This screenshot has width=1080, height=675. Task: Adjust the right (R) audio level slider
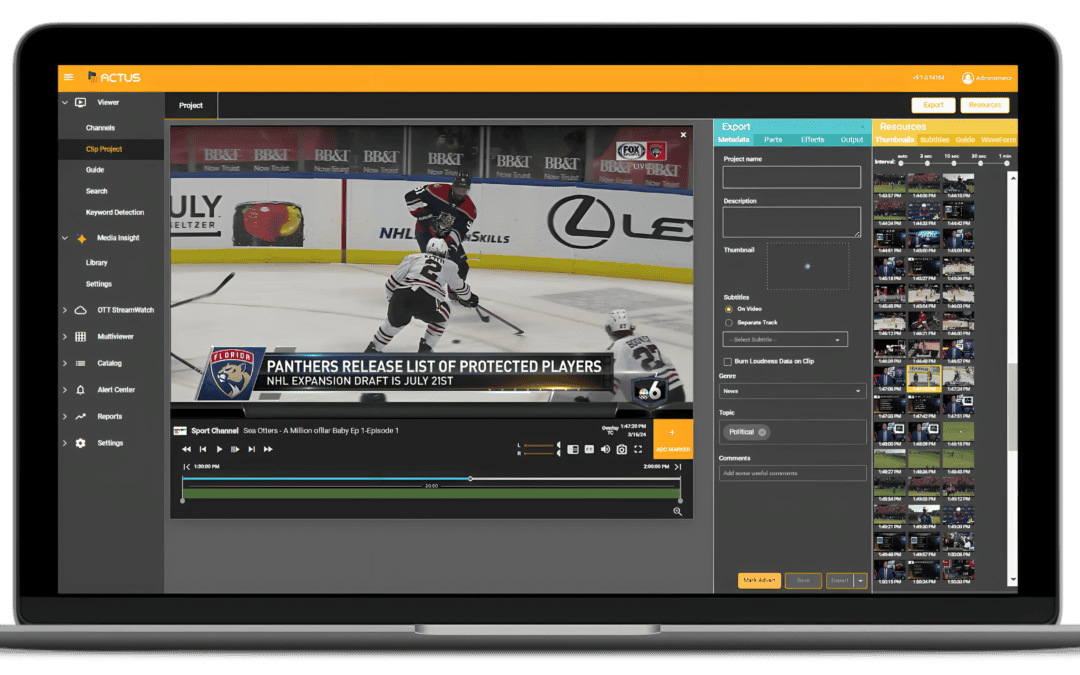(541, 453)
